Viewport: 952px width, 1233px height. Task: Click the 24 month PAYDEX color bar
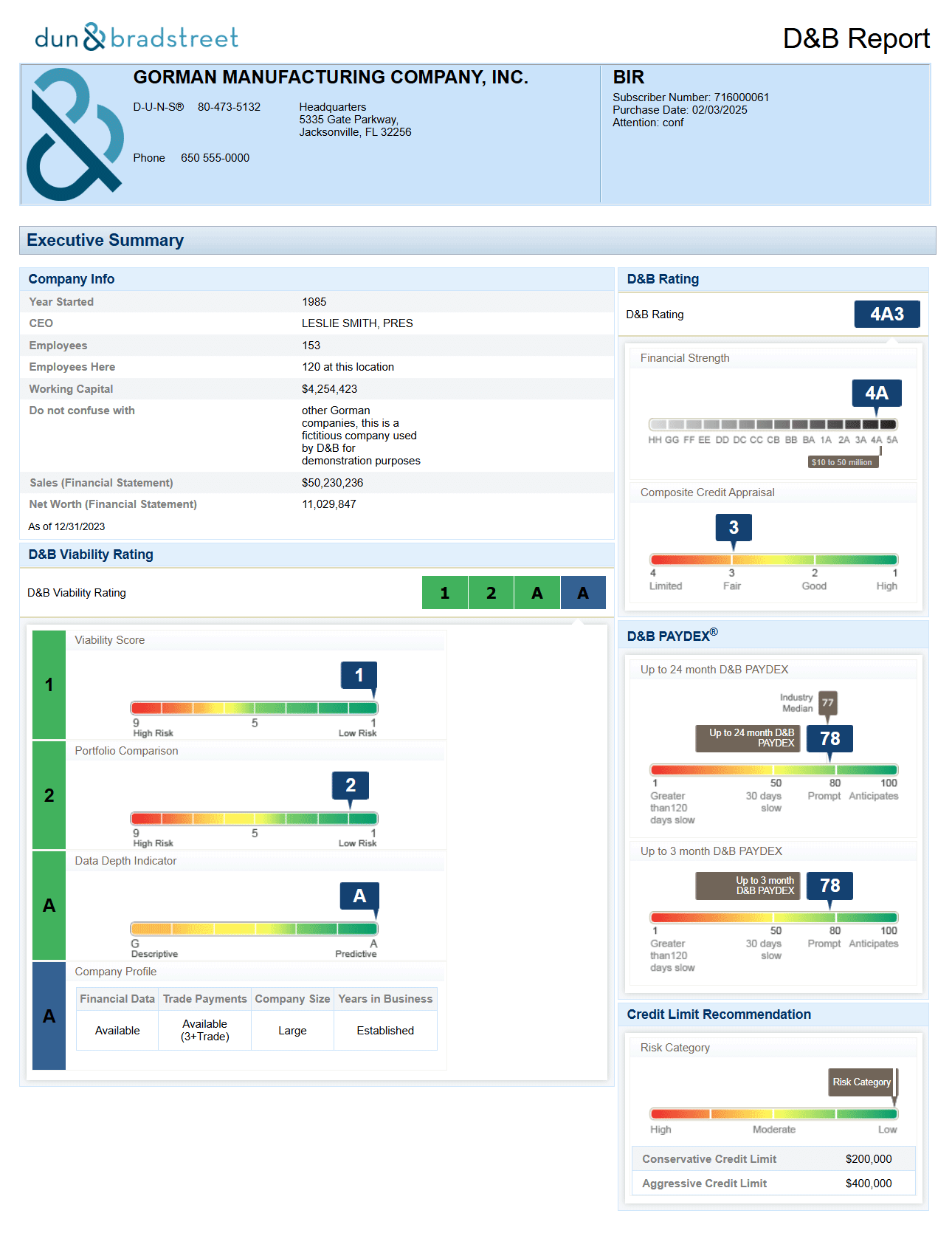tap(773, 770)
